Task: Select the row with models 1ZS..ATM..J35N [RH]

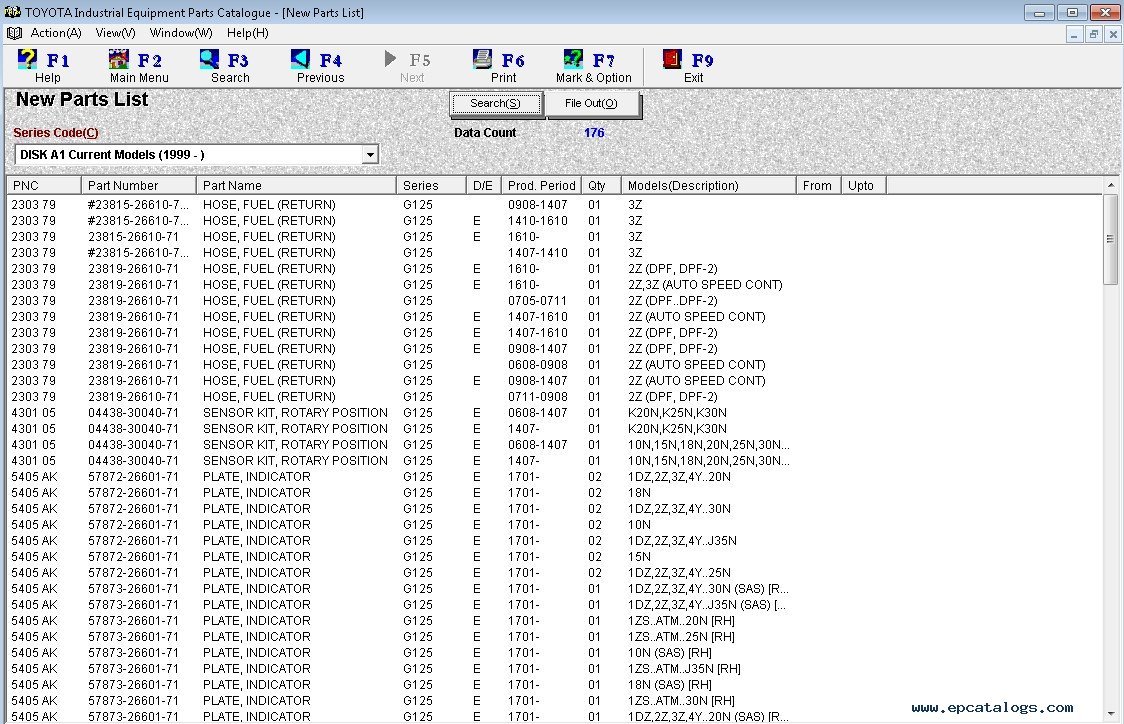Action: tap(554, 669)
